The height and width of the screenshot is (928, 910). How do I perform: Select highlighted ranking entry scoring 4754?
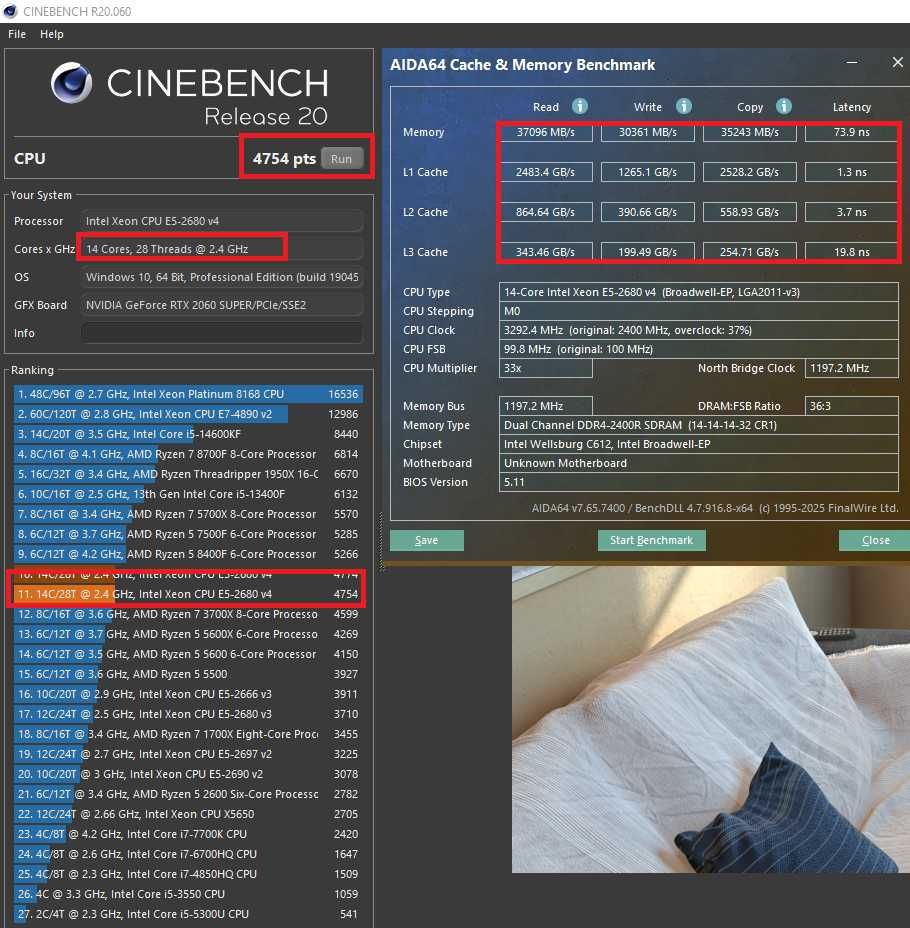point(188,594)
